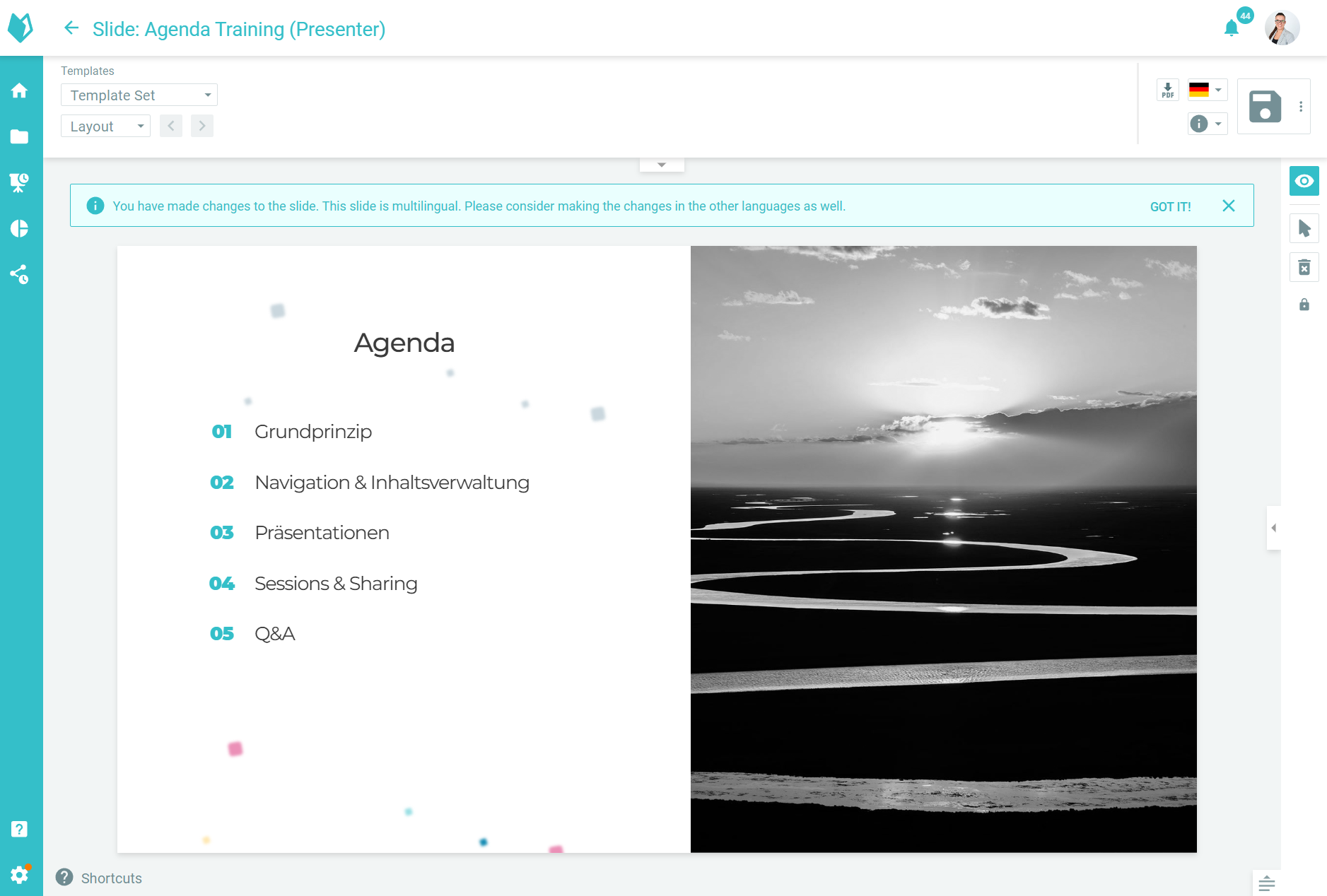Open the sharing sessions sidebar icon

tap(20, 274)
